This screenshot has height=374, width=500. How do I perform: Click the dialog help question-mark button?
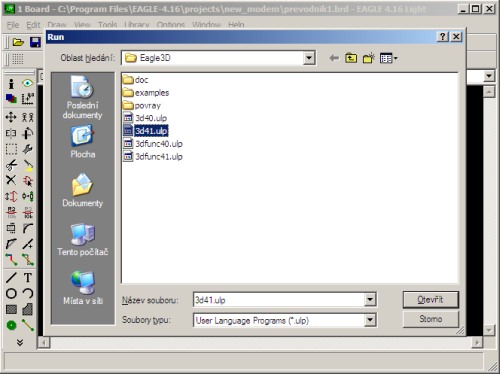click(x=443, y=37)
